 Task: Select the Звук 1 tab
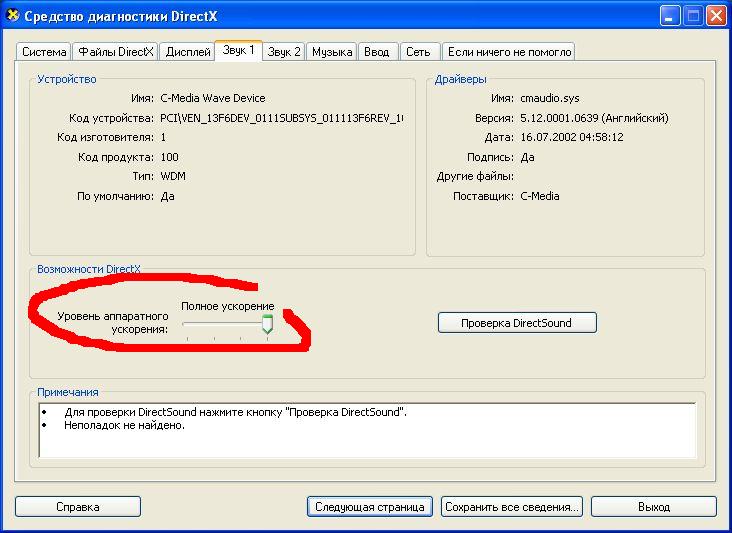click(x=238, y=50)
